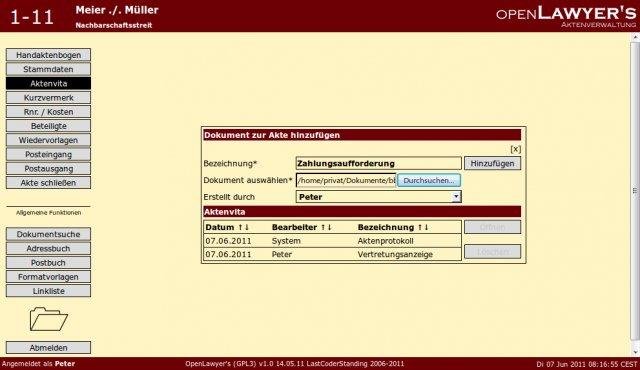Click date 07.06.2011 in Aktenprotokoll row
Image resolution: width=640 pixels, height=370 pixels.
point(228,241)
